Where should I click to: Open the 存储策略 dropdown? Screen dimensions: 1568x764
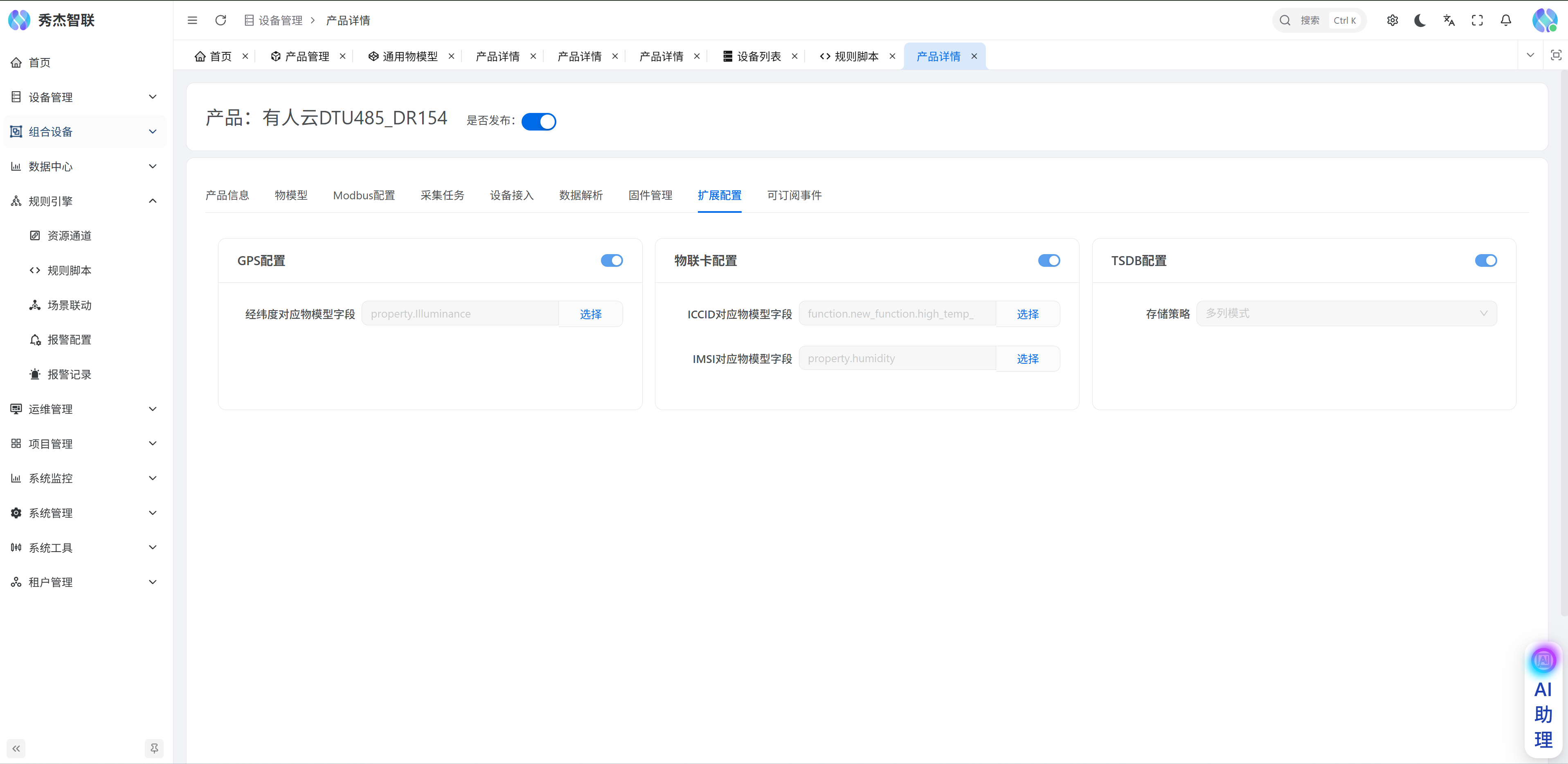pos(1346,313)
